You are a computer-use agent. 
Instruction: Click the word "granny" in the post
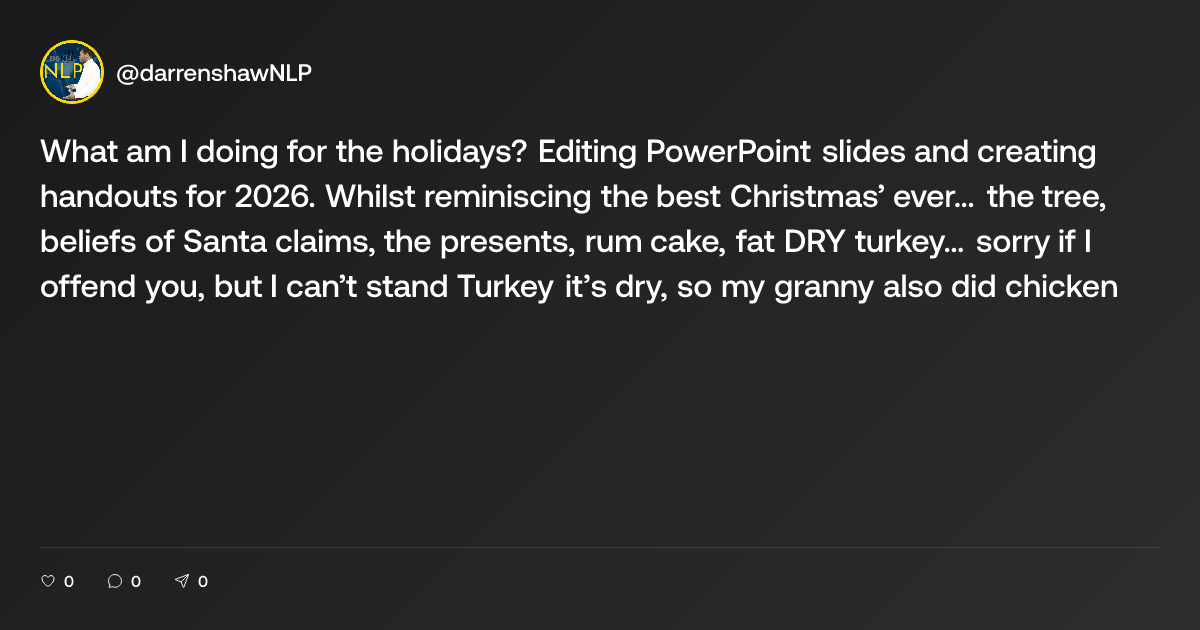(x=860, y=287)
